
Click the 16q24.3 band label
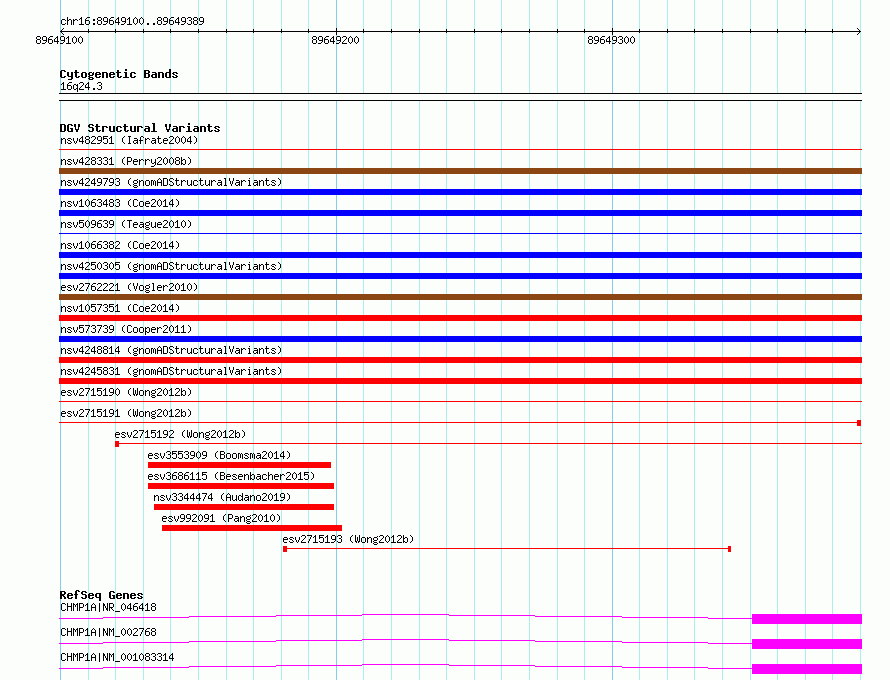tap(81, 86)
